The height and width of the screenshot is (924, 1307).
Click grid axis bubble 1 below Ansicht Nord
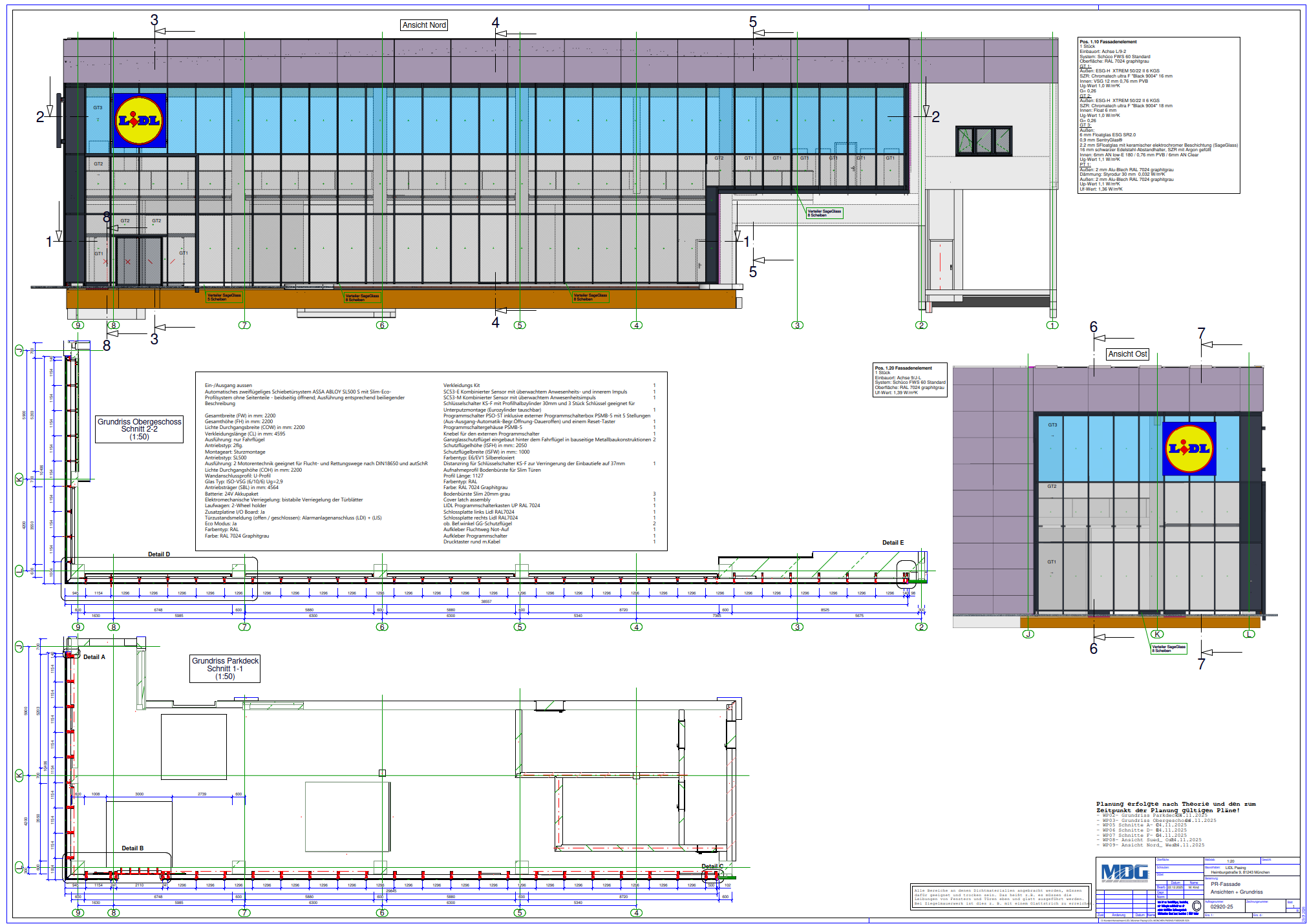coord(1052,326)
